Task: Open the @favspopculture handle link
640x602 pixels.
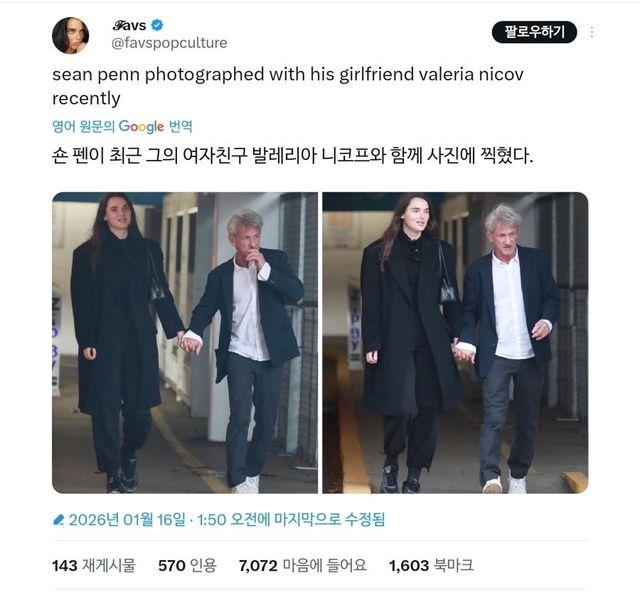Action: 169,43
